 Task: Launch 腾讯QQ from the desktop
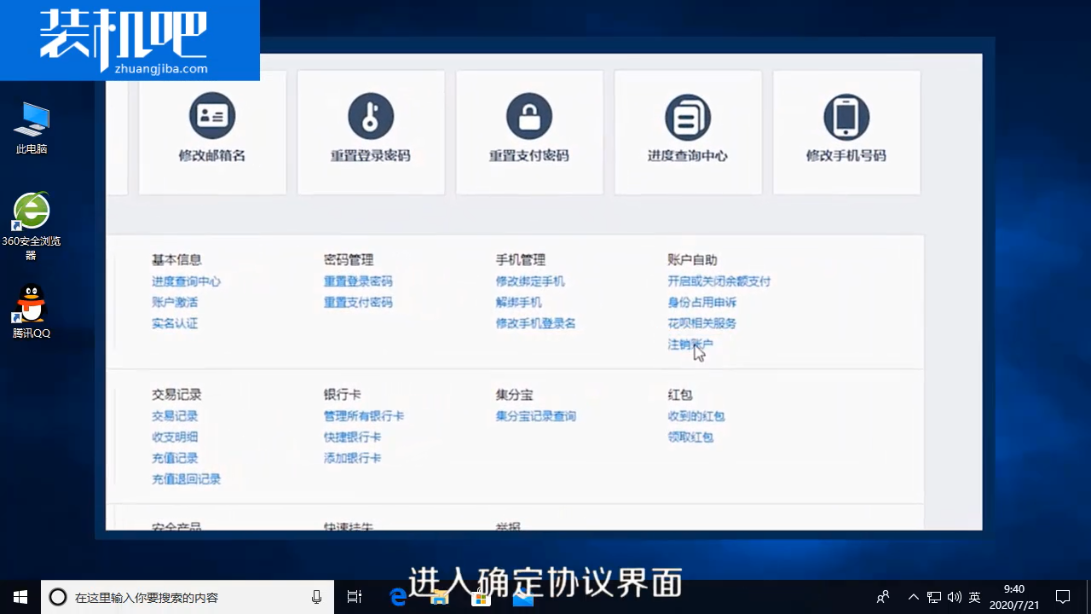31,305
